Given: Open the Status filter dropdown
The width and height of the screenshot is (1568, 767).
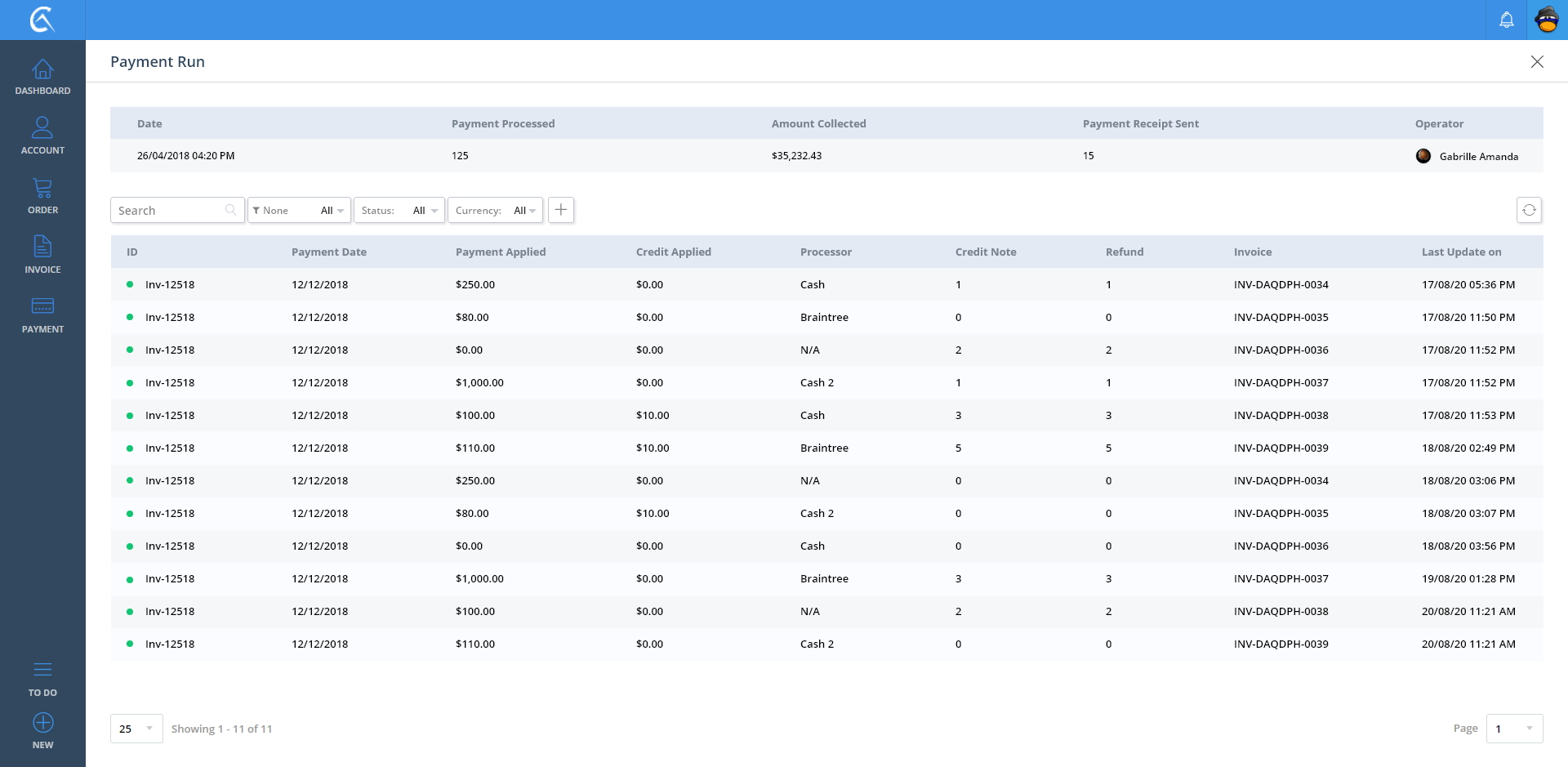Looking at the screenshot, I should tap(399, 210).
